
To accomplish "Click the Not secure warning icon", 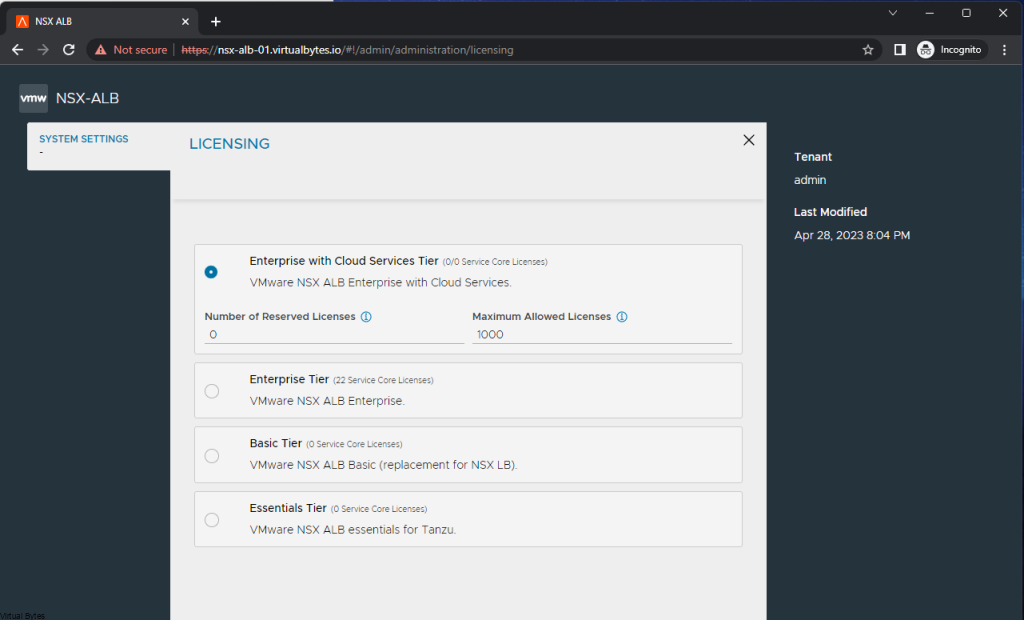I will (101, 50).
